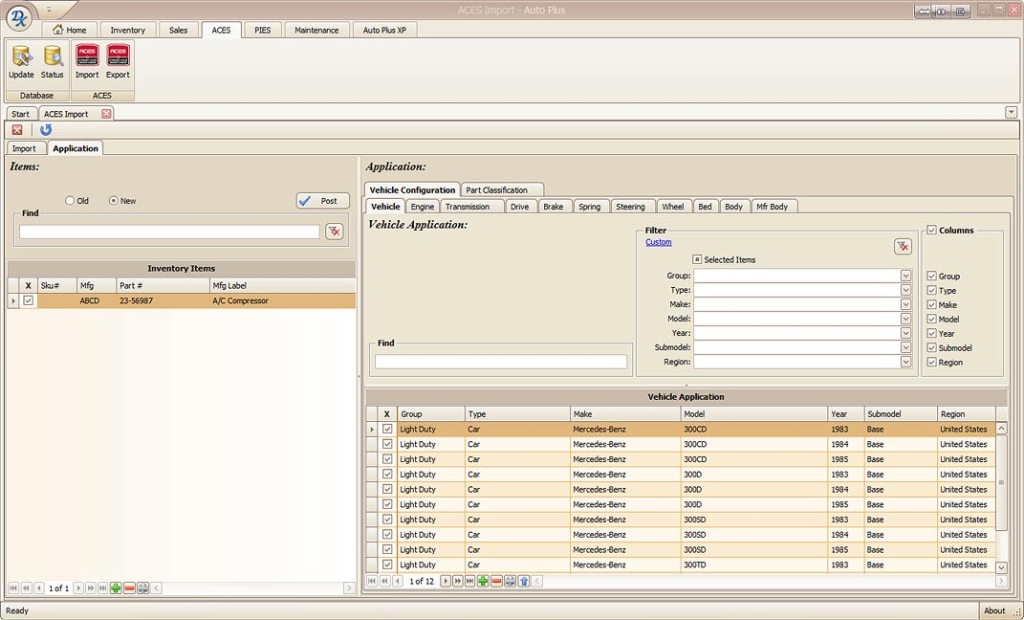Click print icon in Vehicle Application navigator

(510, 581)
